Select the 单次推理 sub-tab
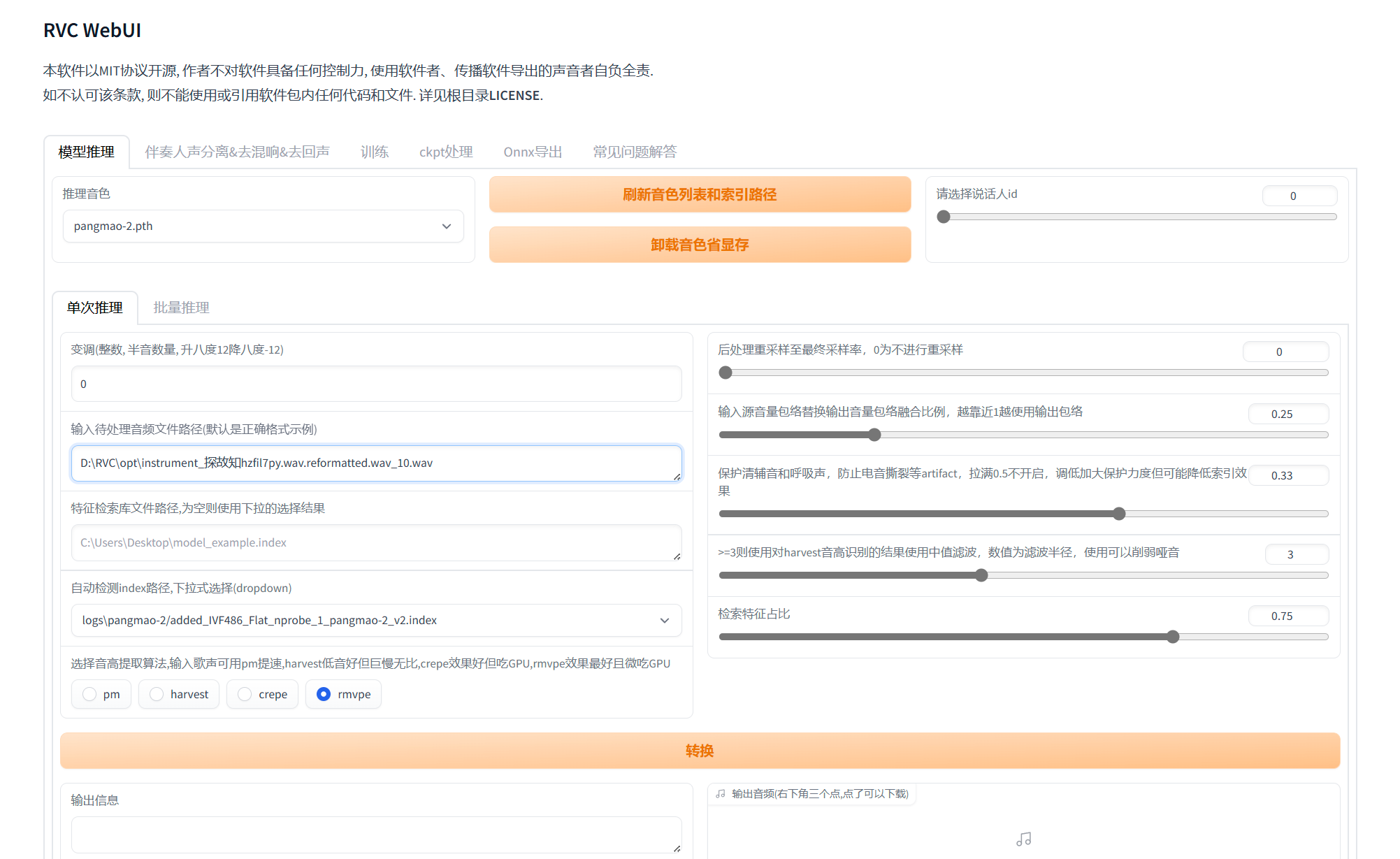This screenshot has height=859, width=1400. pos(95,308)
